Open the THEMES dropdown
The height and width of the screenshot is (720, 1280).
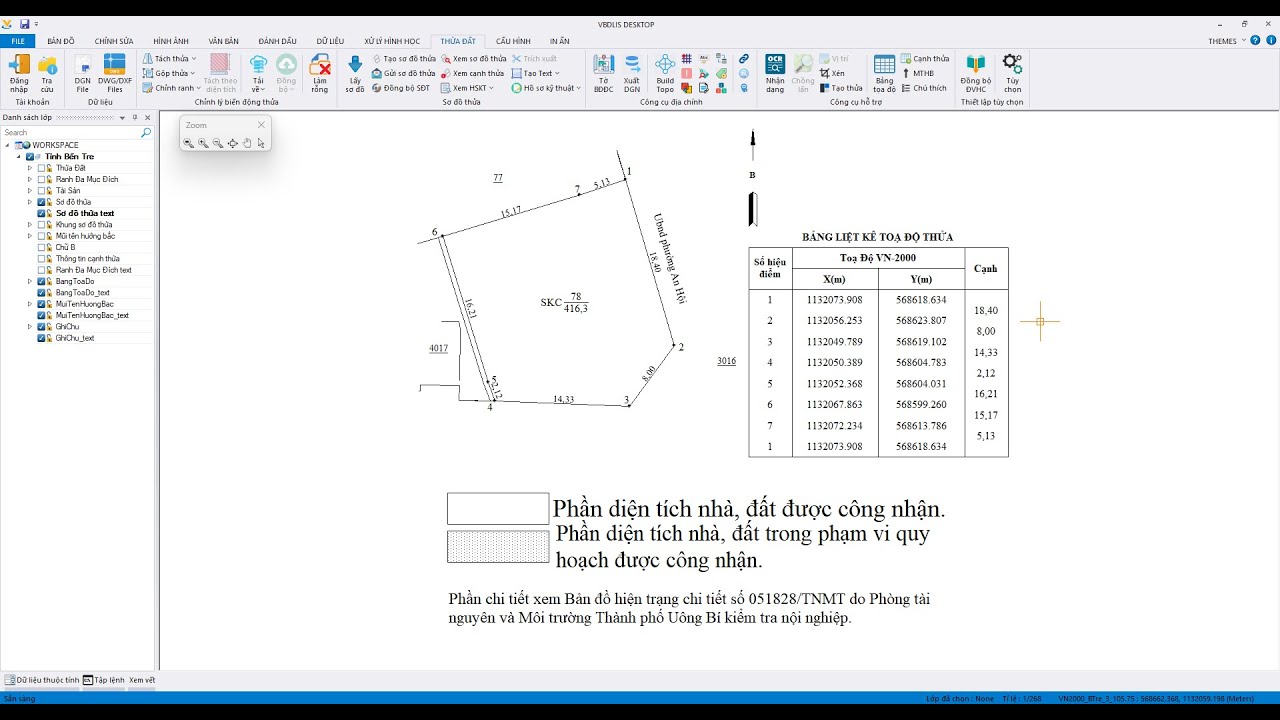pyautogui.click(x=1226, y=41)
